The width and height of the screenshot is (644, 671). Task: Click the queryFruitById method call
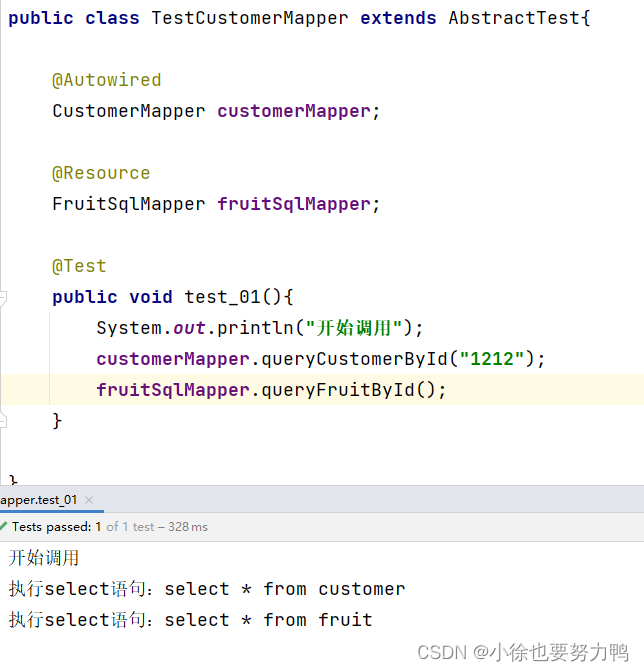pyautogui.click(x=338, y=390)
